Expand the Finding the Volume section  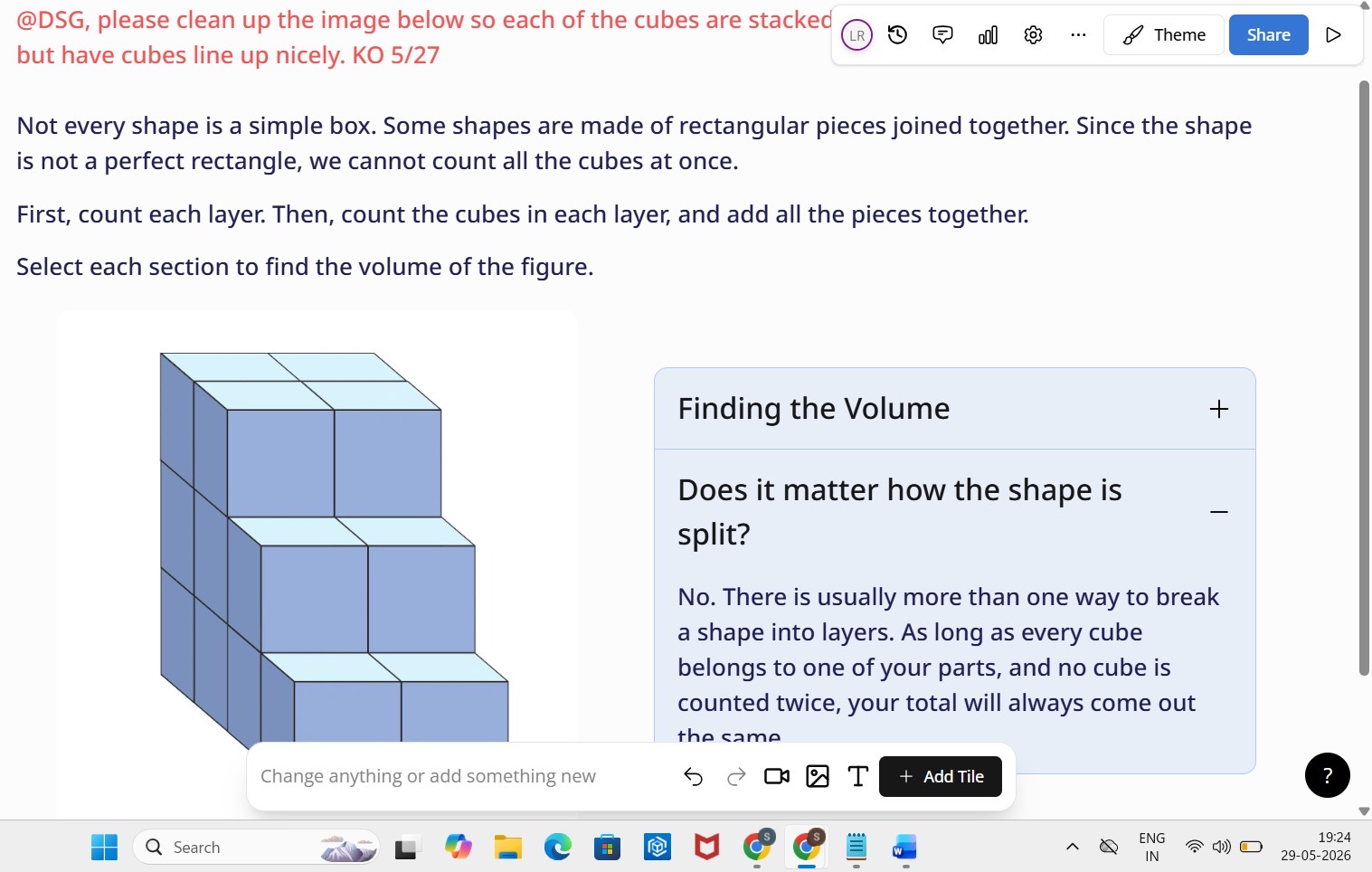(x=1218, y=409)
